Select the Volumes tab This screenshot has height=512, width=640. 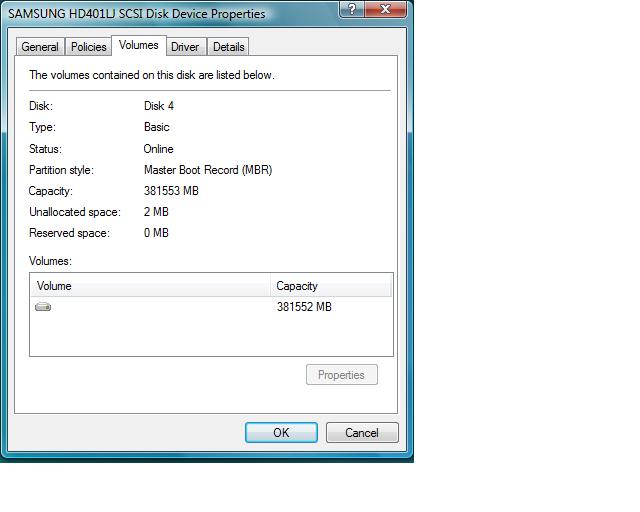point(139,45)
